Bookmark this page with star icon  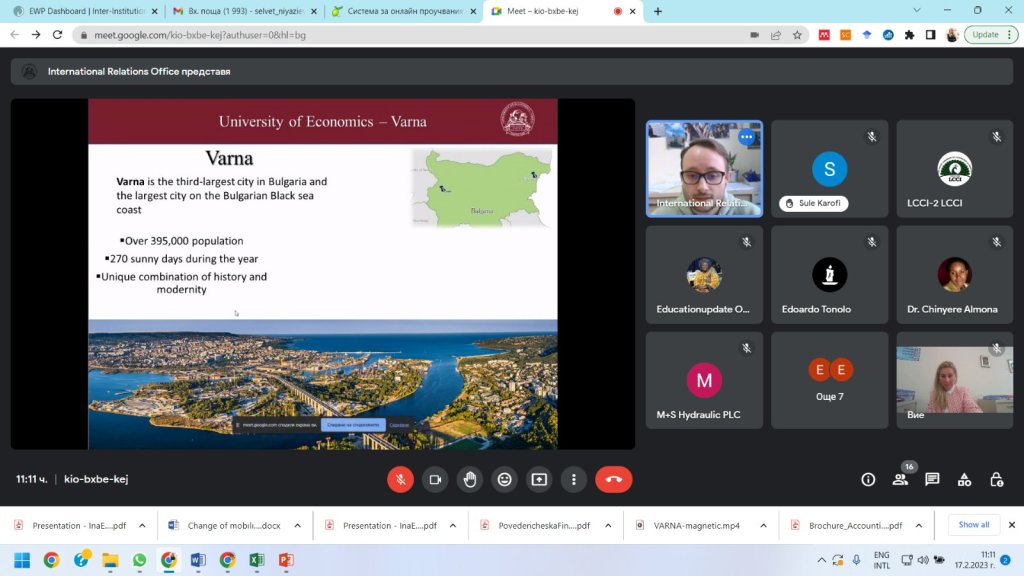tap(797, 35)
